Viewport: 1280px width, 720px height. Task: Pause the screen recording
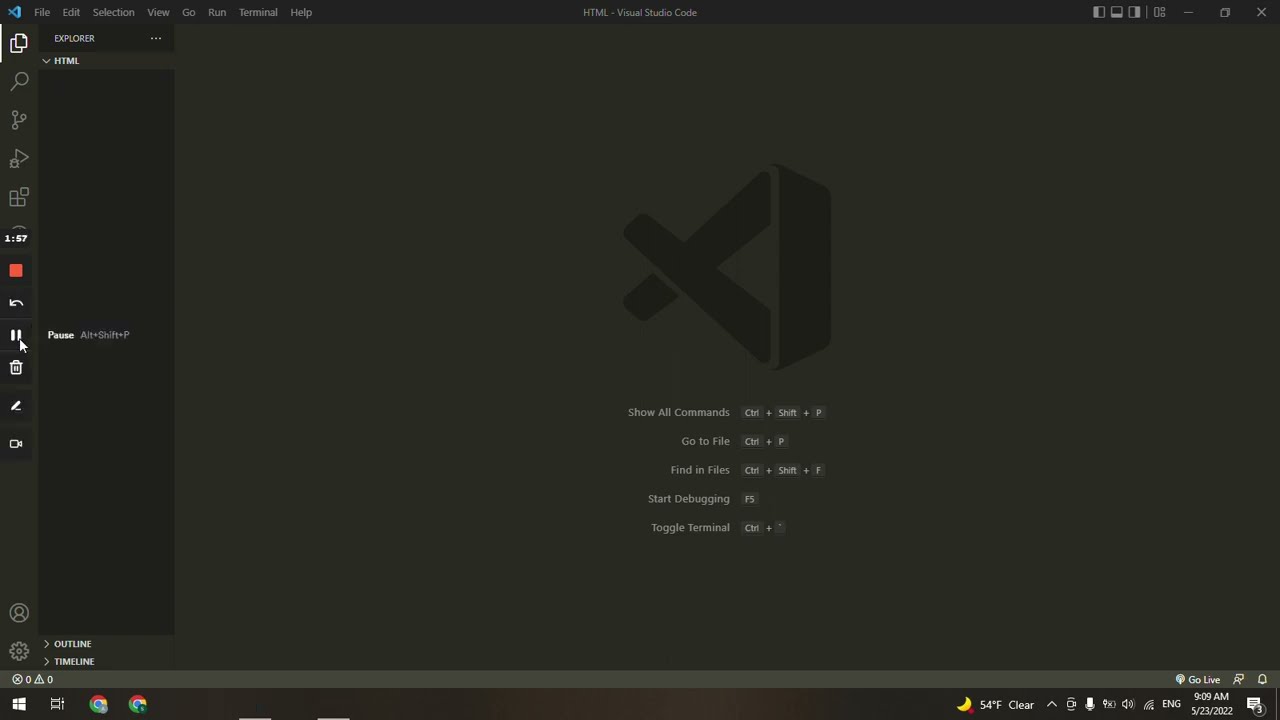16,335
